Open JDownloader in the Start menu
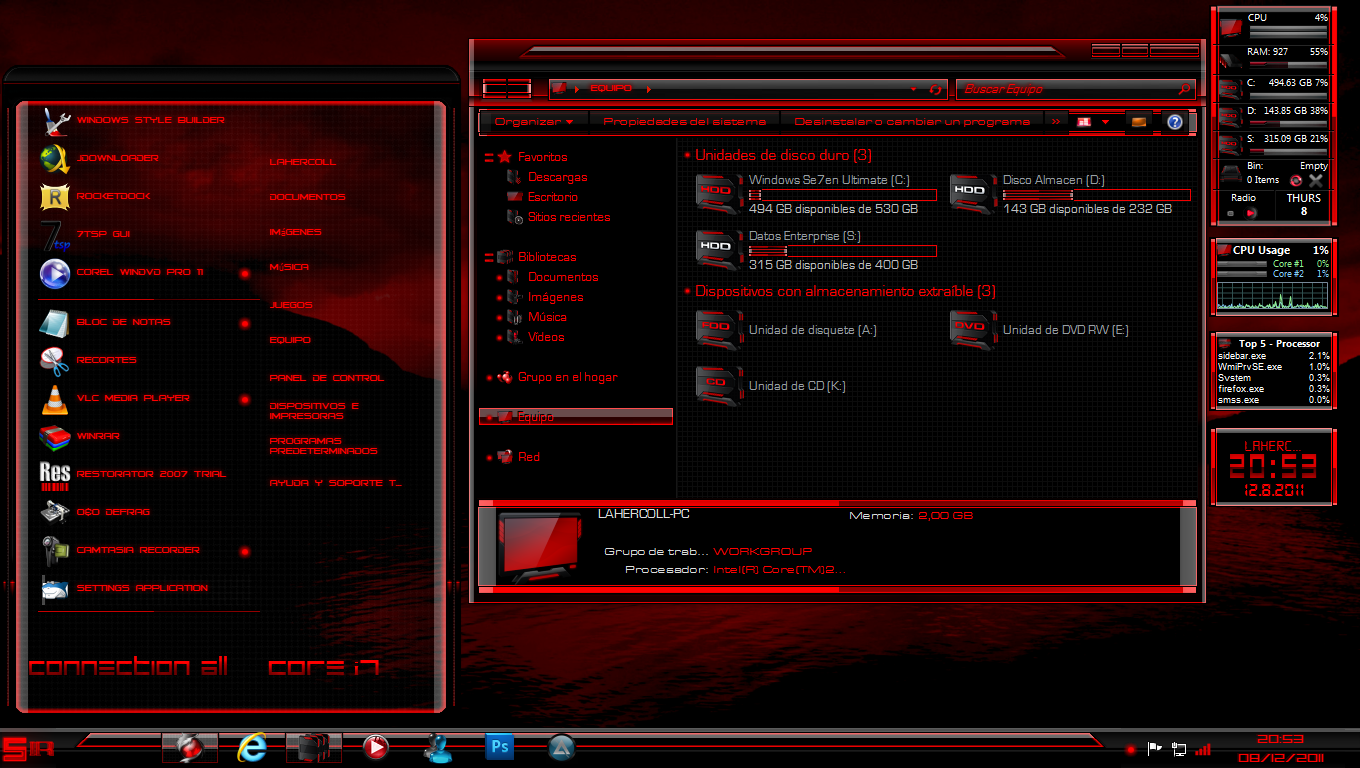 tap(117, 158)
